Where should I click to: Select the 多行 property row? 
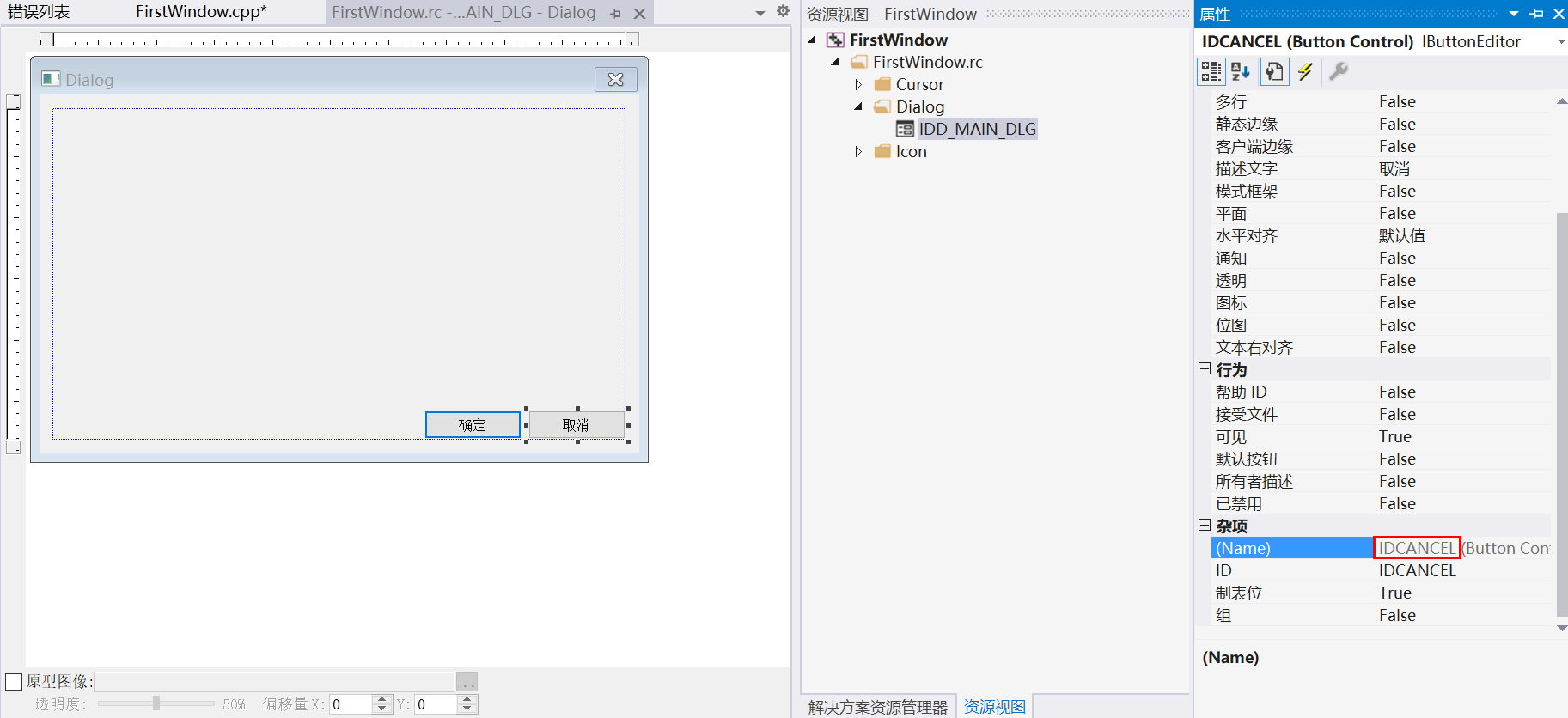point(1381,101)
